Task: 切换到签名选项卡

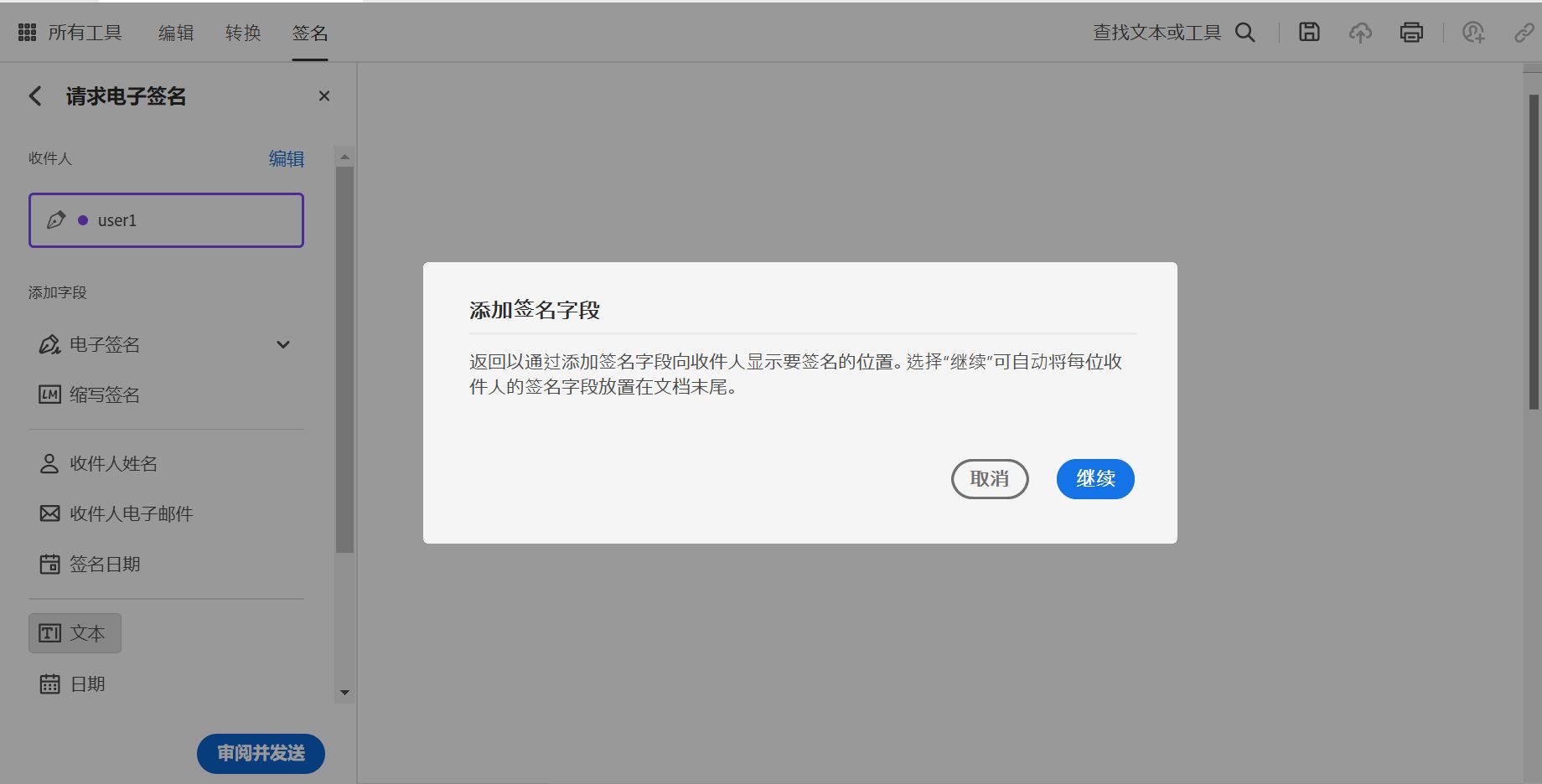Action: (309, 32)
